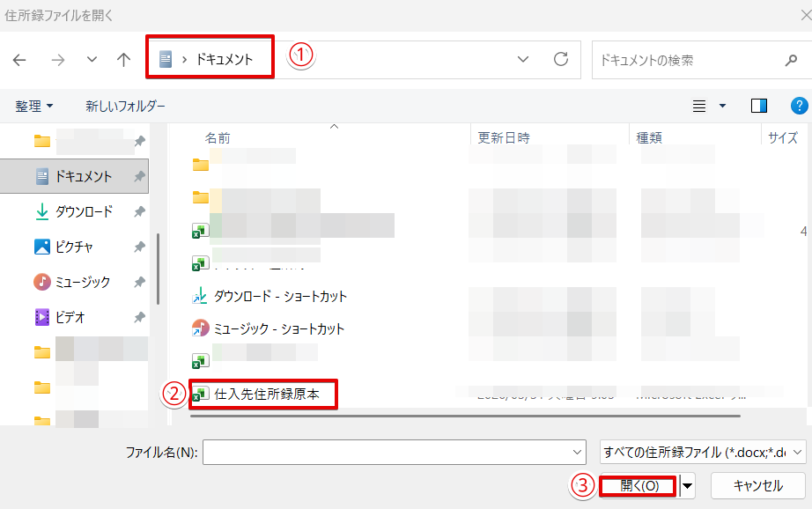This screenshot has width=812, height=509.
Task: Click the pin icon beside ドキュメント in sidebar
Action: (x=139, y=177)
